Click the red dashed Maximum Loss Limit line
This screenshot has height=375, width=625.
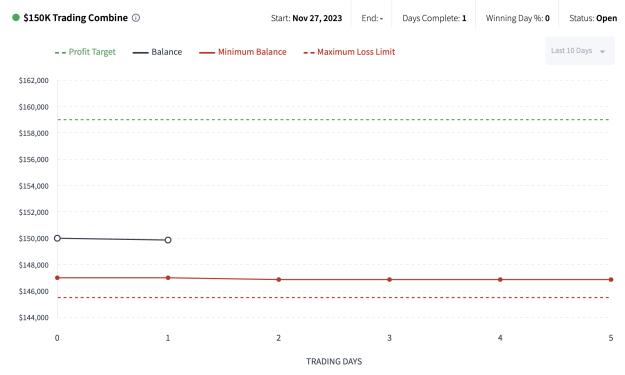coord(333,298)
